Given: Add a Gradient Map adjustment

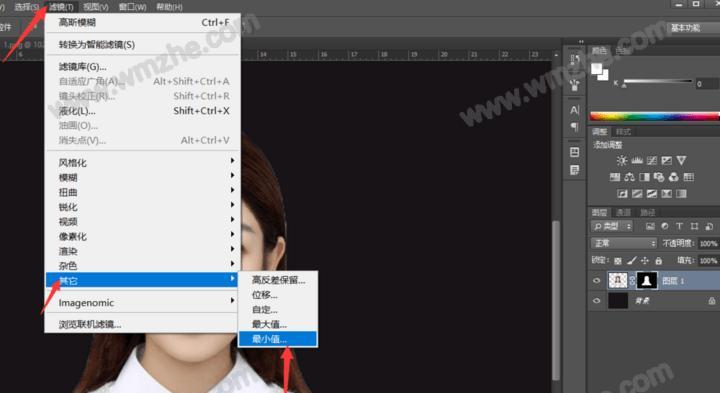Looking at the screenshot, I should click(681, 193).
